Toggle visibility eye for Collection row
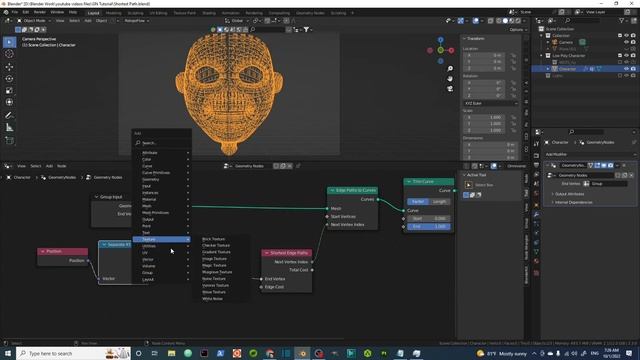The width and height of the screenshot is (640, 360). tap(627, 36)
